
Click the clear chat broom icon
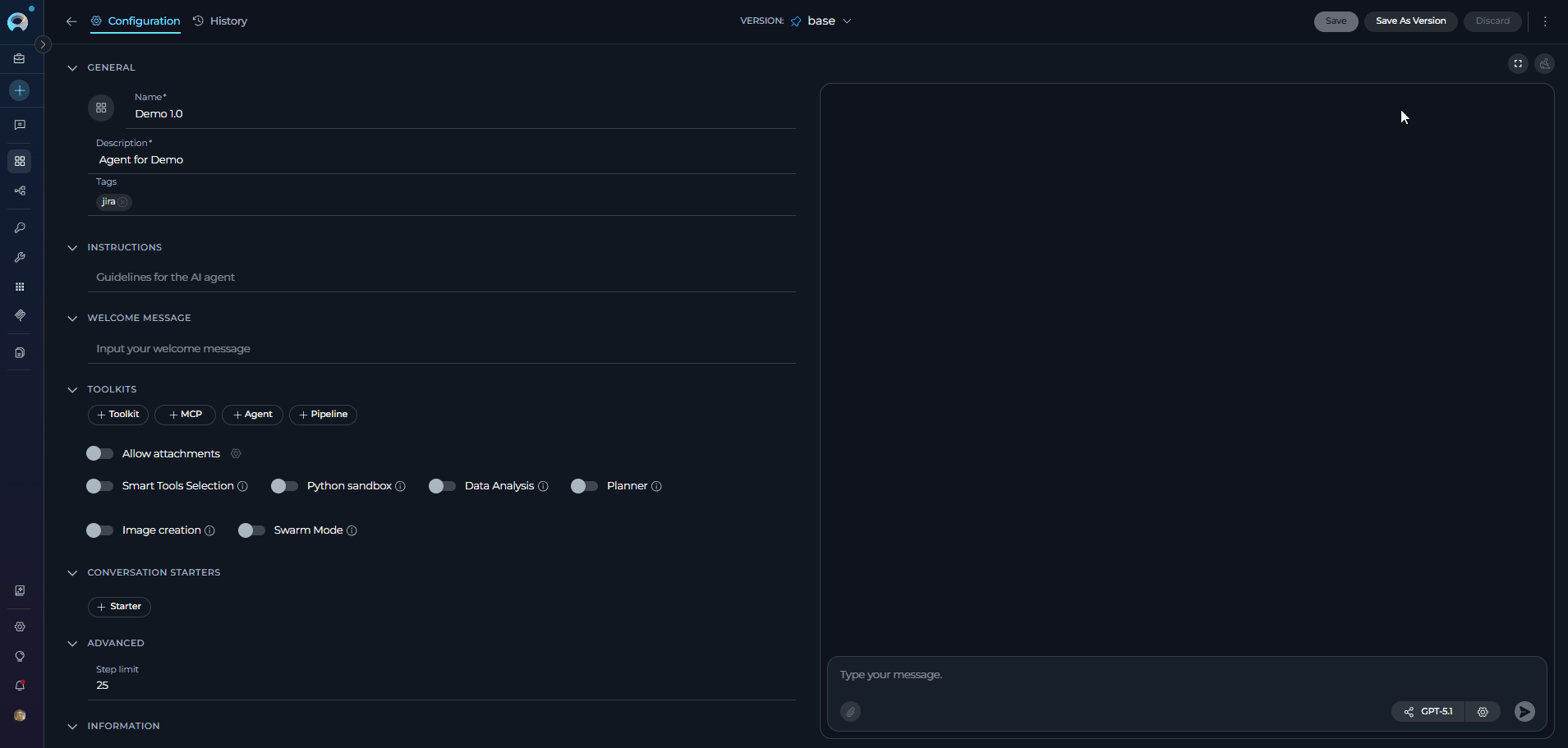(1544, 63)
